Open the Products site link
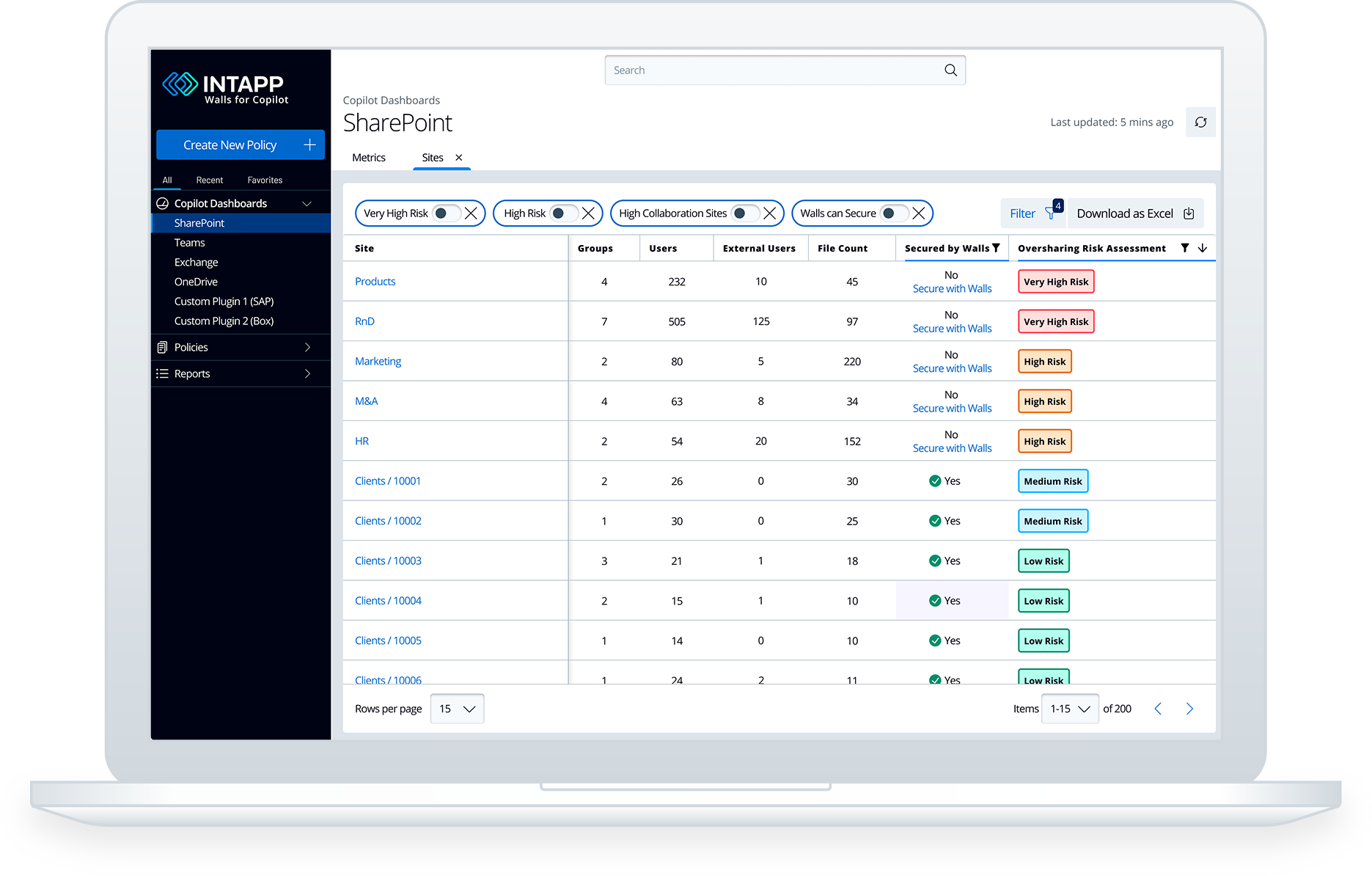The image size is (1372, 876). pos(375,281)
